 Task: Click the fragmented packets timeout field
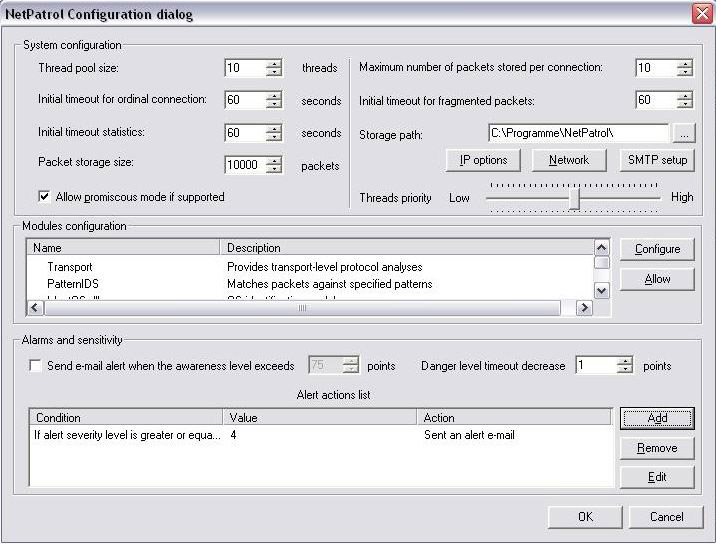(x=656, y=100)
